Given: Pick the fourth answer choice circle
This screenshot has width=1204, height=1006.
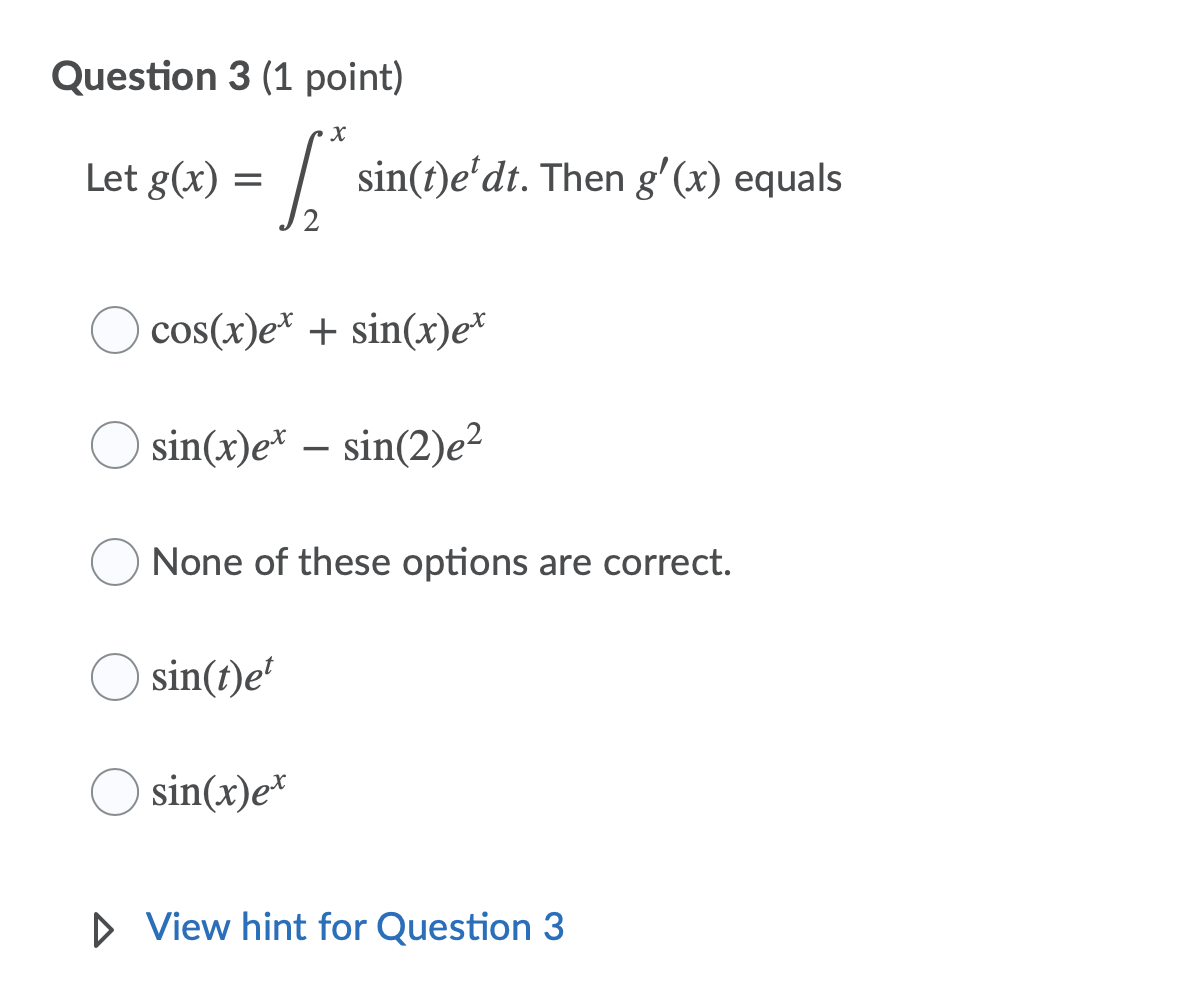Looking at the screenshot, I should 114,677.
